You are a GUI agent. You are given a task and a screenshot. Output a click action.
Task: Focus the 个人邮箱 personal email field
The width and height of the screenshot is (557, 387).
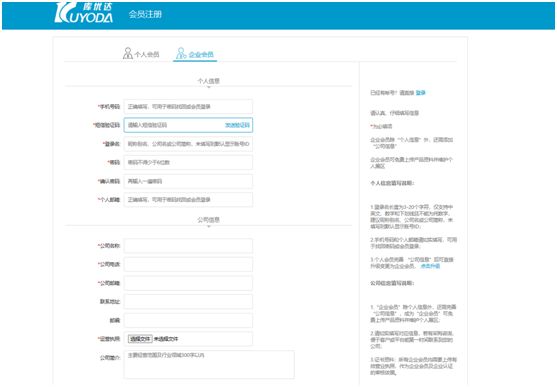click(x=188, y=200)
